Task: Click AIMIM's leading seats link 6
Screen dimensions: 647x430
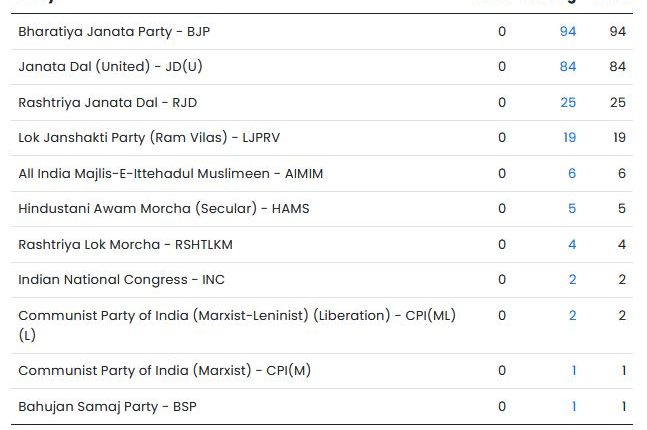Action: point(572,174)
